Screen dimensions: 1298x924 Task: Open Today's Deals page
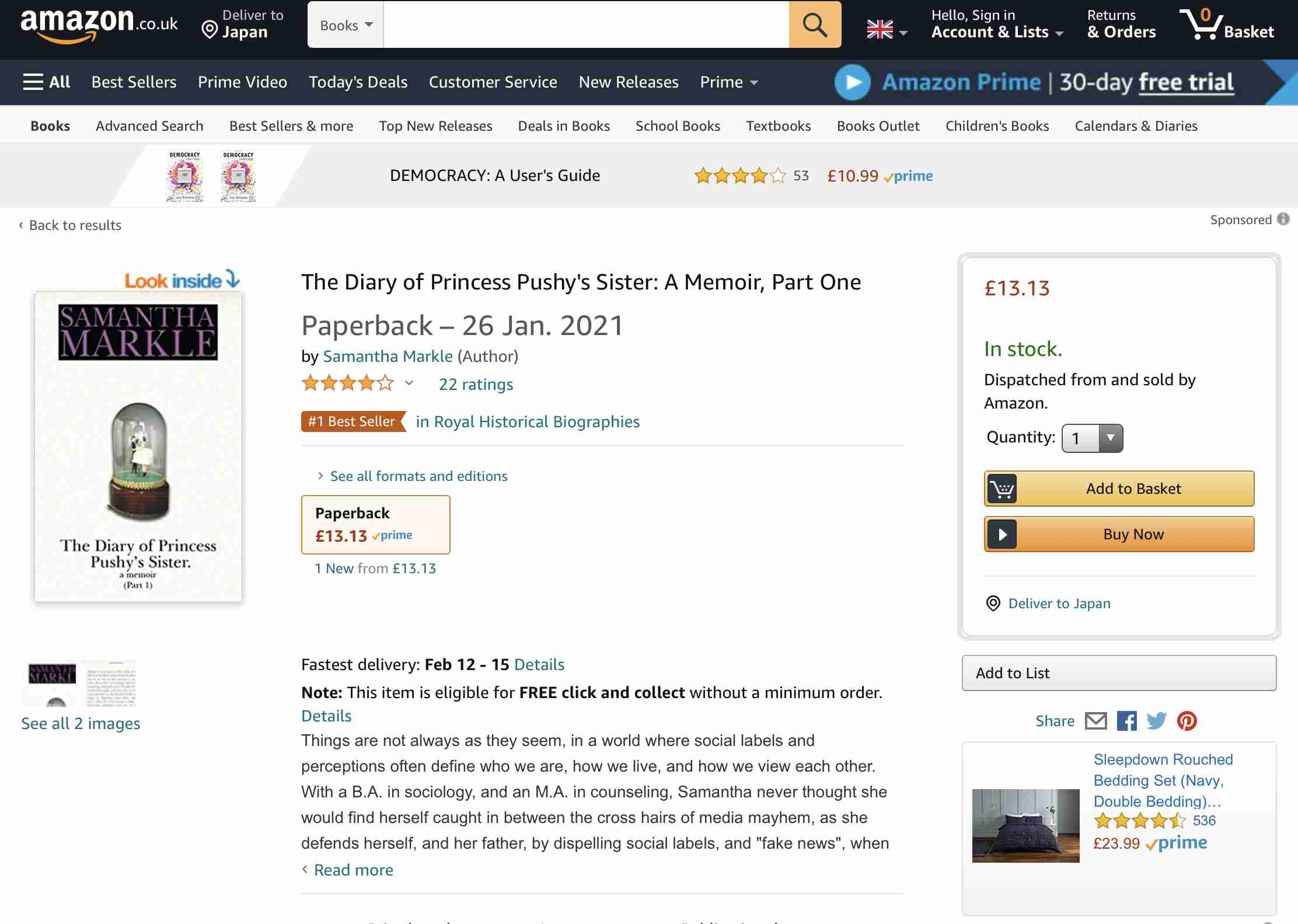[358, 82]
